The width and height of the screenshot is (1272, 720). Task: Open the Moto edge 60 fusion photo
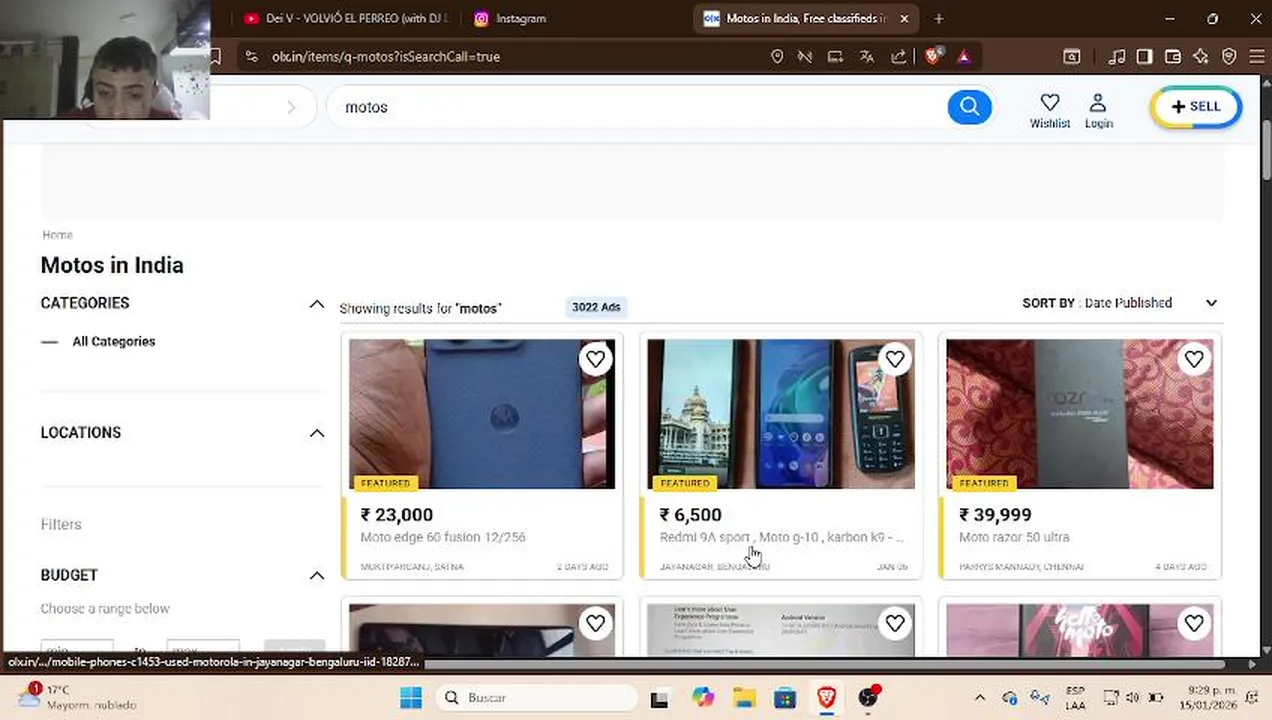pos(482,414)
